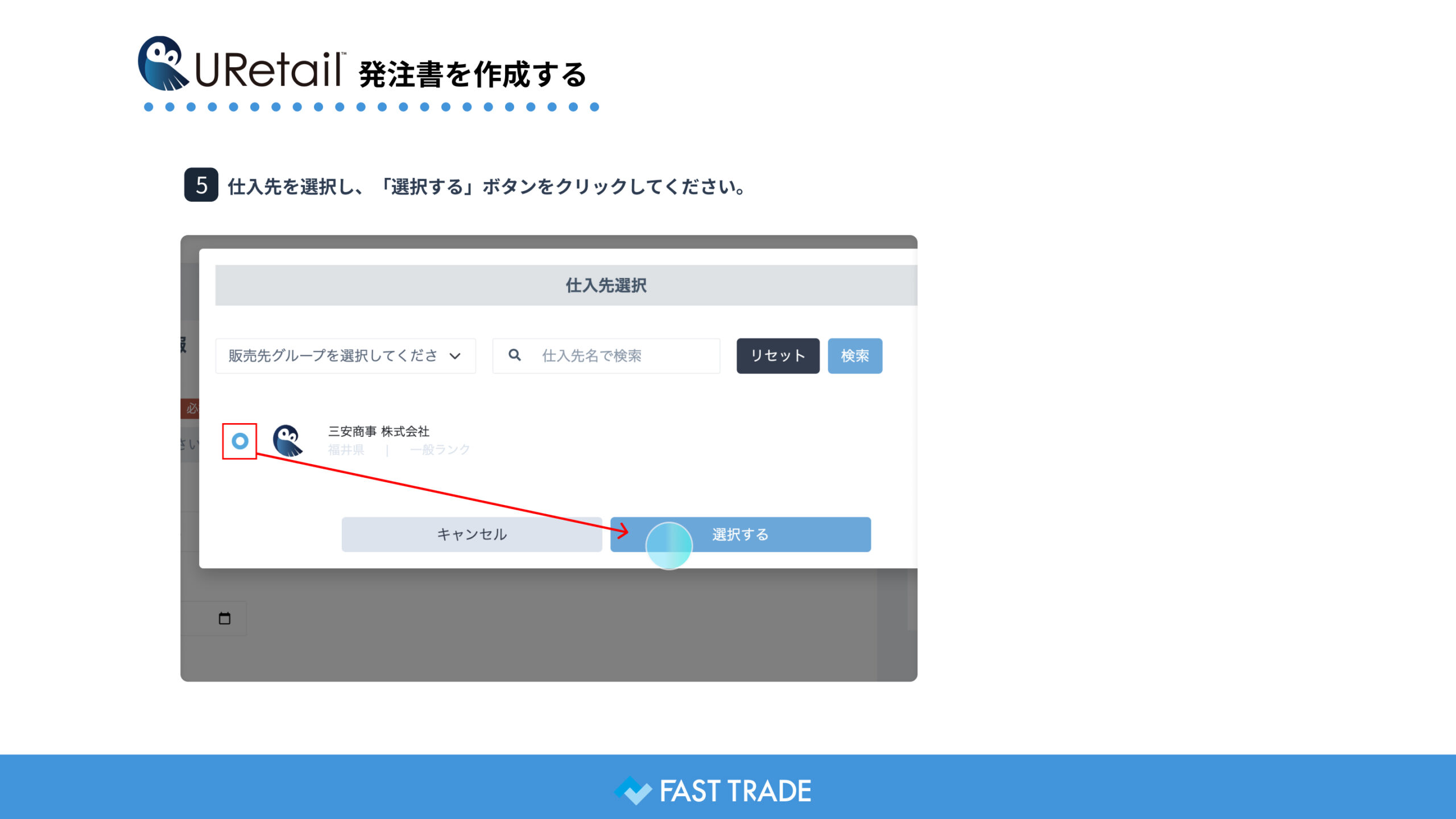Click the step 5 number badge

201,185
